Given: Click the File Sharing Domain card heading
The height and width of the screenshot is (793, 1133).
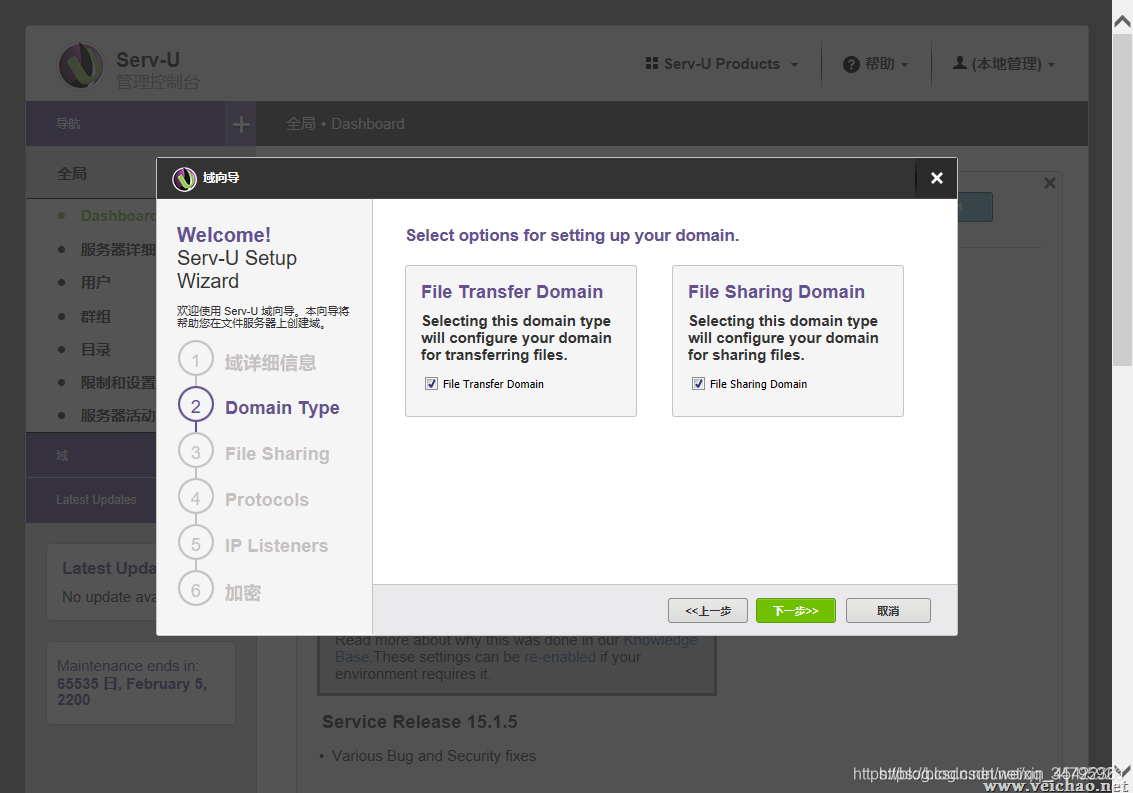Looking at the screenshot, I should coord(776,292).
